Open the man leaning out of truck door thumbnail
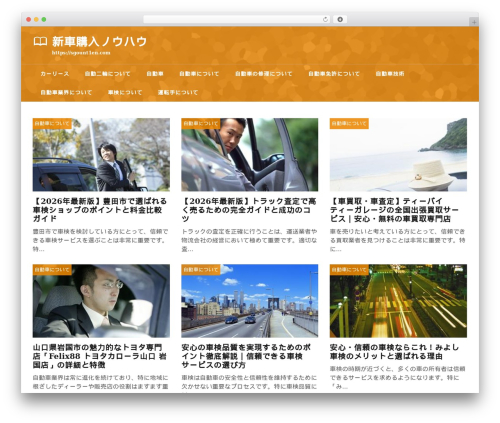Image resolution: width=500 pixels, height=423 pixels. pos(250,155)
